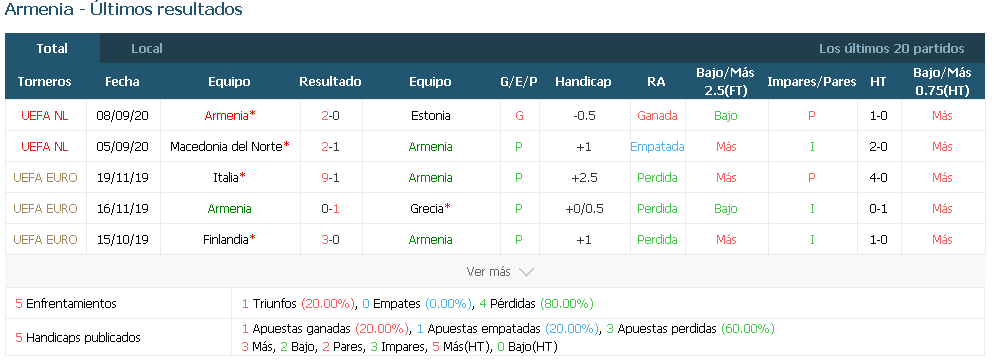Open Grecia team link

point(430,209)
